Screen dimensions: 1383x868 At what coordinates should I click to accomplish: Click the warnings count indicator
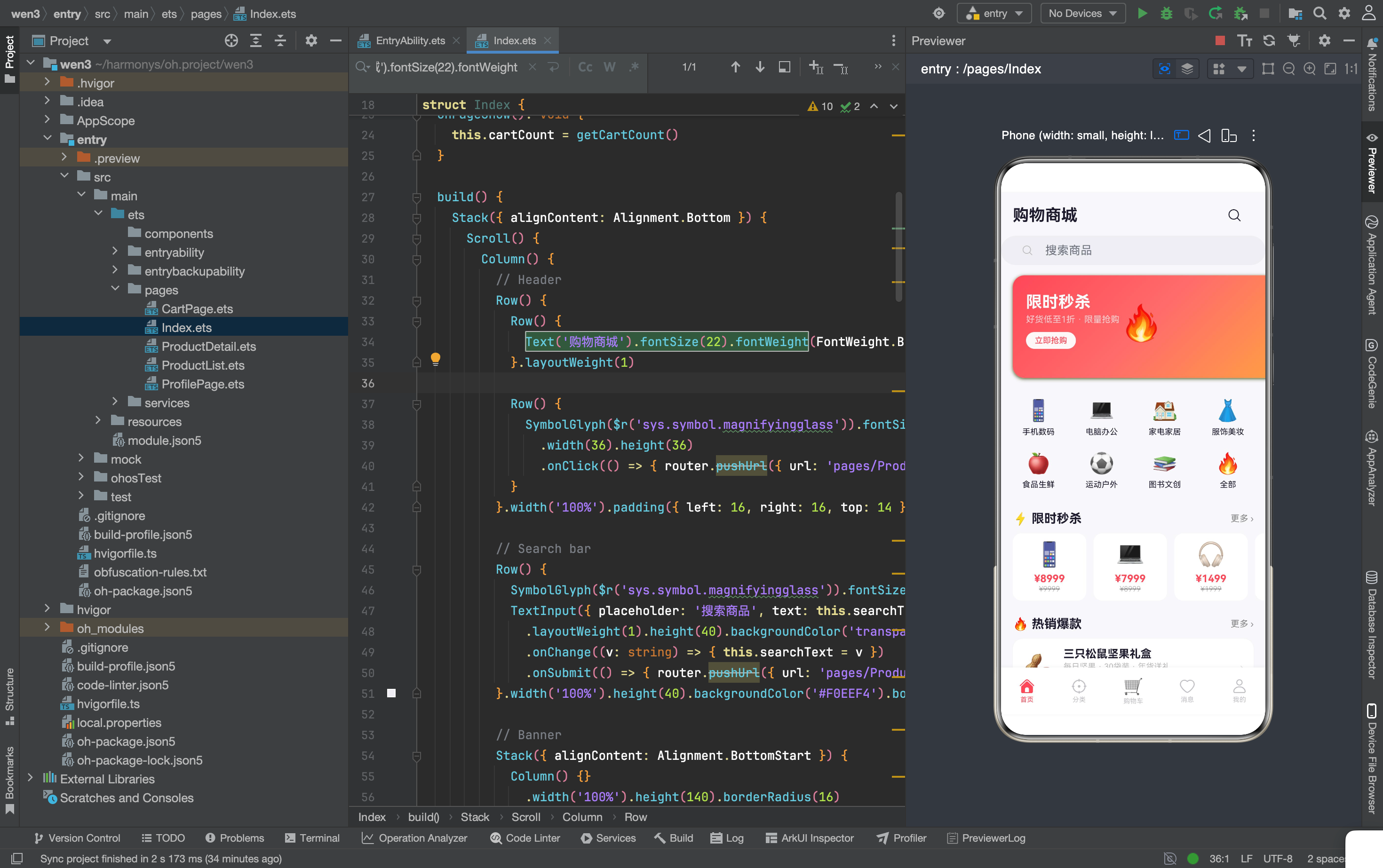(819, 106)
